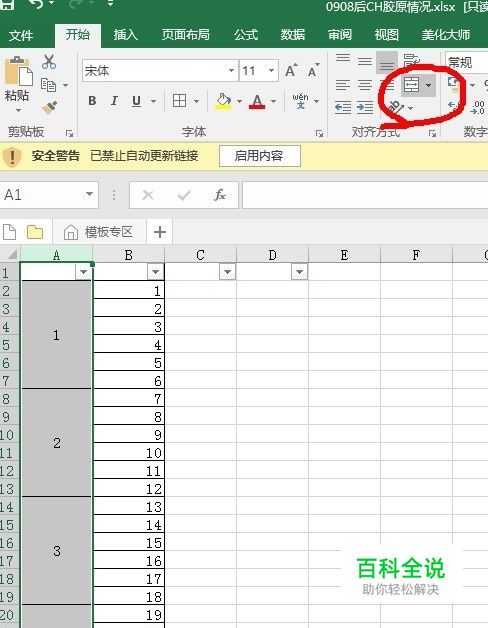Expand the font name 宋体 list
The width and height of the screenshot is (488, 628).
coord(232,70)
